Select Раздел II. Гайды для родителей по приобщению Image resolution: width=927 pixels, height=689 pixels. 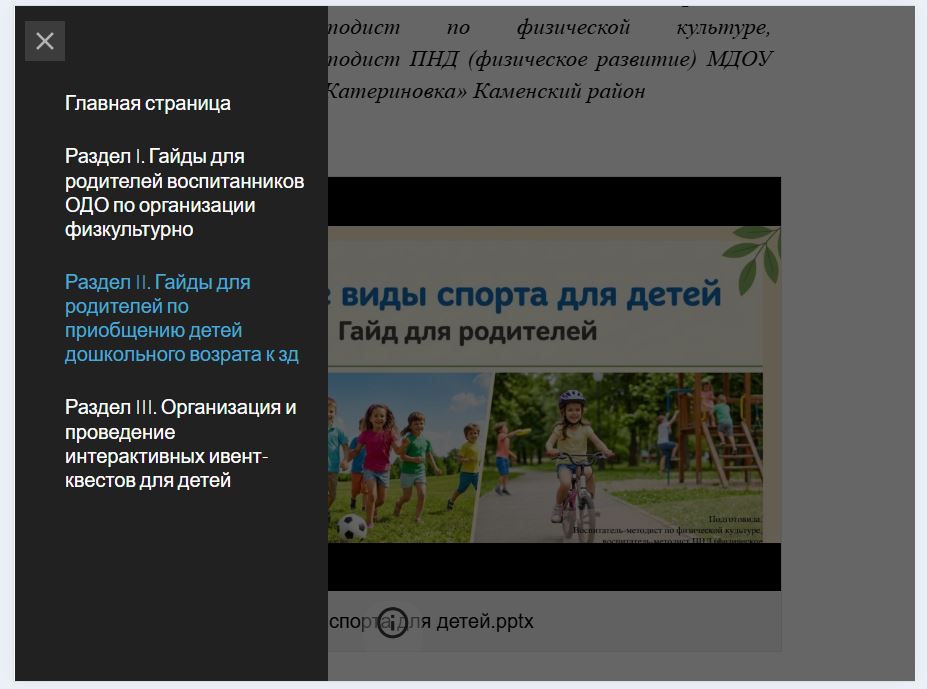point(182,318)
